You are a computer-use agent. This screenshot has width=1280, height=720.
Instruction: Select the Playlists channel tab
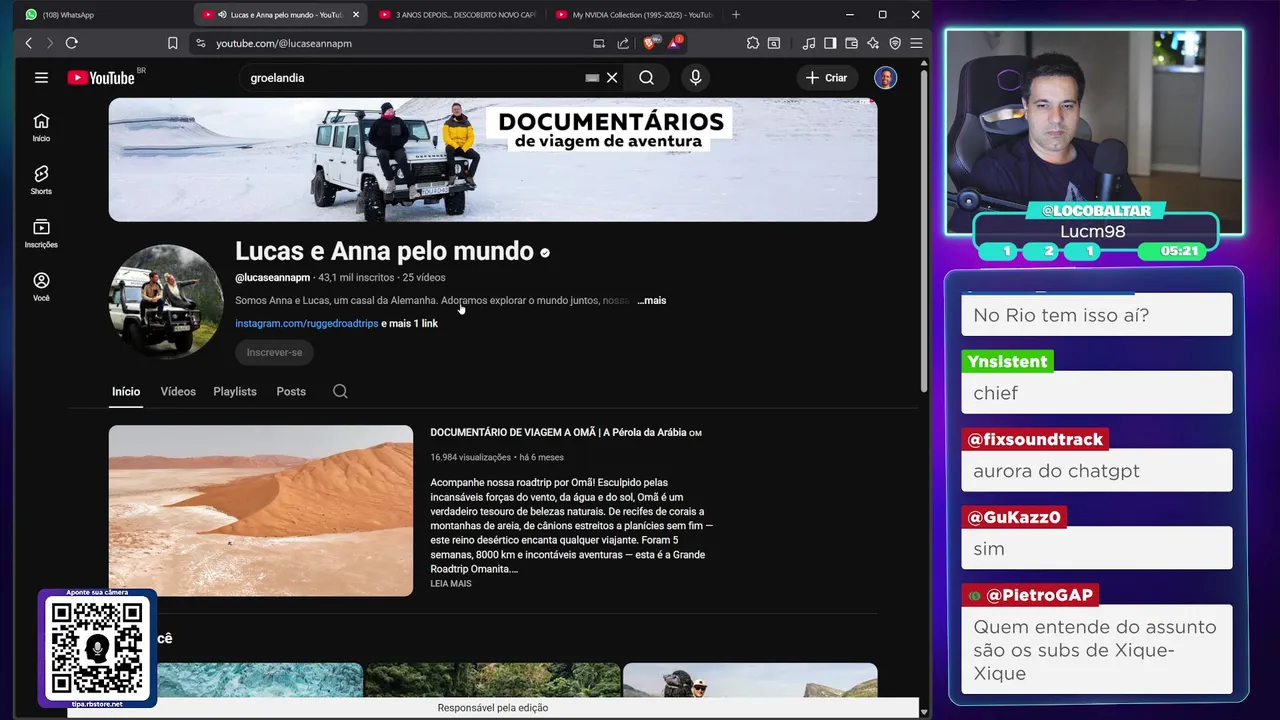(235, 391)
